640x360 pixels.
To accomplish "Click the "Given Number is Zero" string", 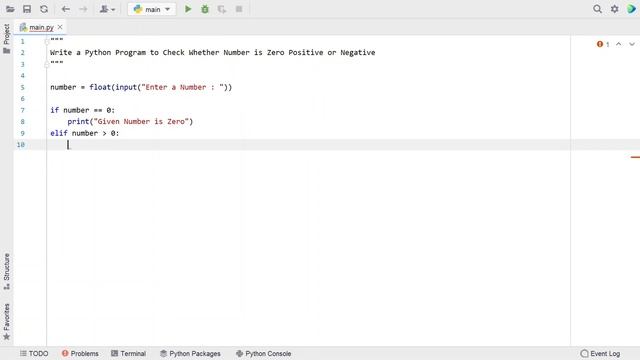I will [x=141, y=122].
